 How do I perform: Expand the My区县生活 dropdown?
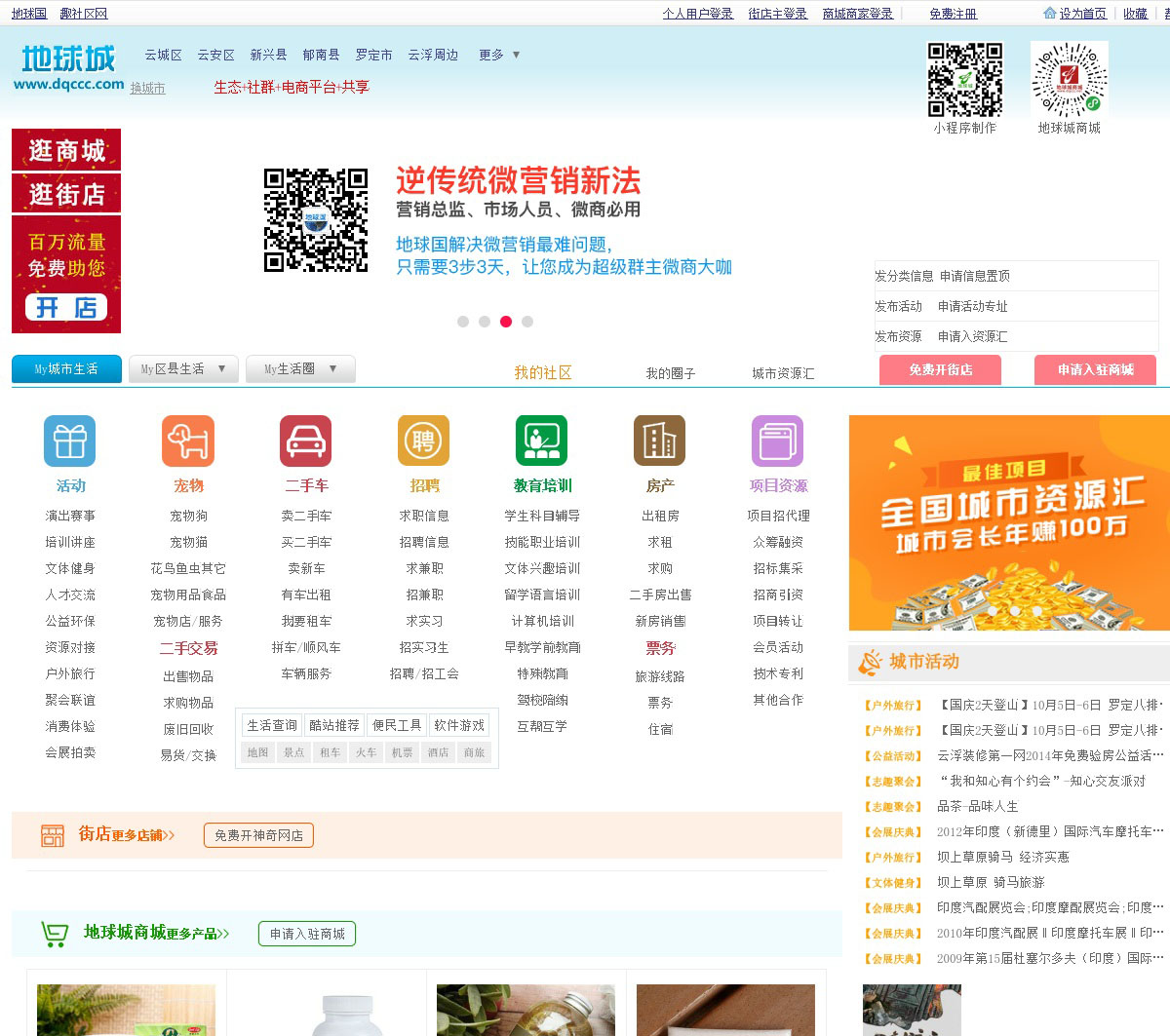click(183, 369)
